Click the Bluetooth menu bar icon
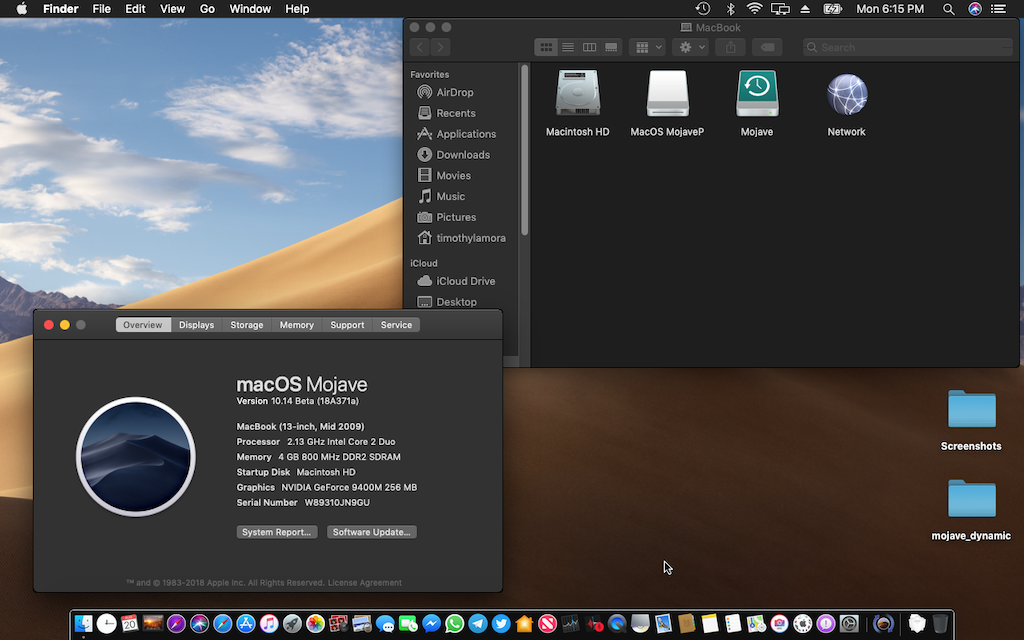The image size is (1024, 640). [x=731, y=8]
